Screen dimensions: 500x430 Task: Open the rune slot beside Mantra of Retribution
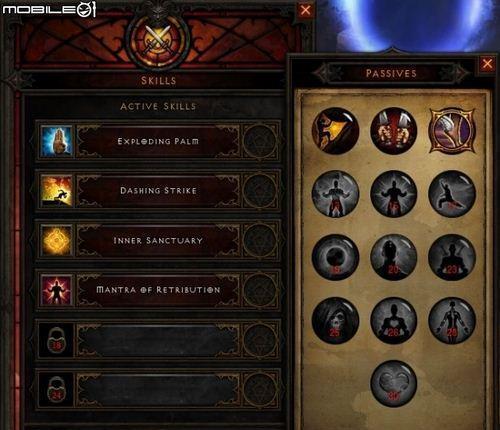(260, 290)
